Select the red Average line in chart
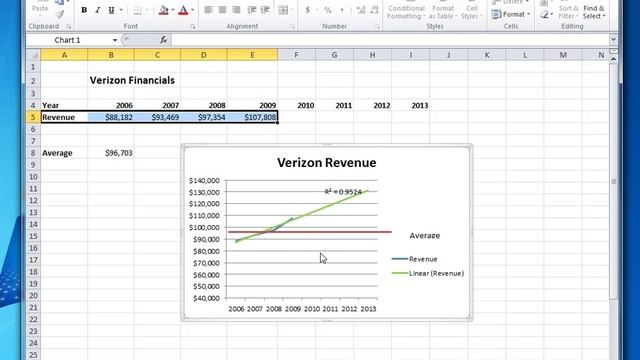Image resolution: width=640 pixels, height=360 pixels. (x=310, y=232)
